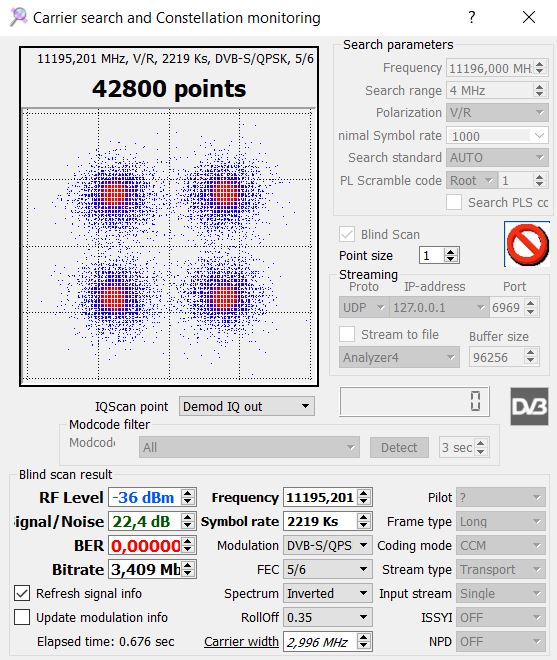557x660 pixels.
Task: Click the question mark help button
Action: (472, 17)
